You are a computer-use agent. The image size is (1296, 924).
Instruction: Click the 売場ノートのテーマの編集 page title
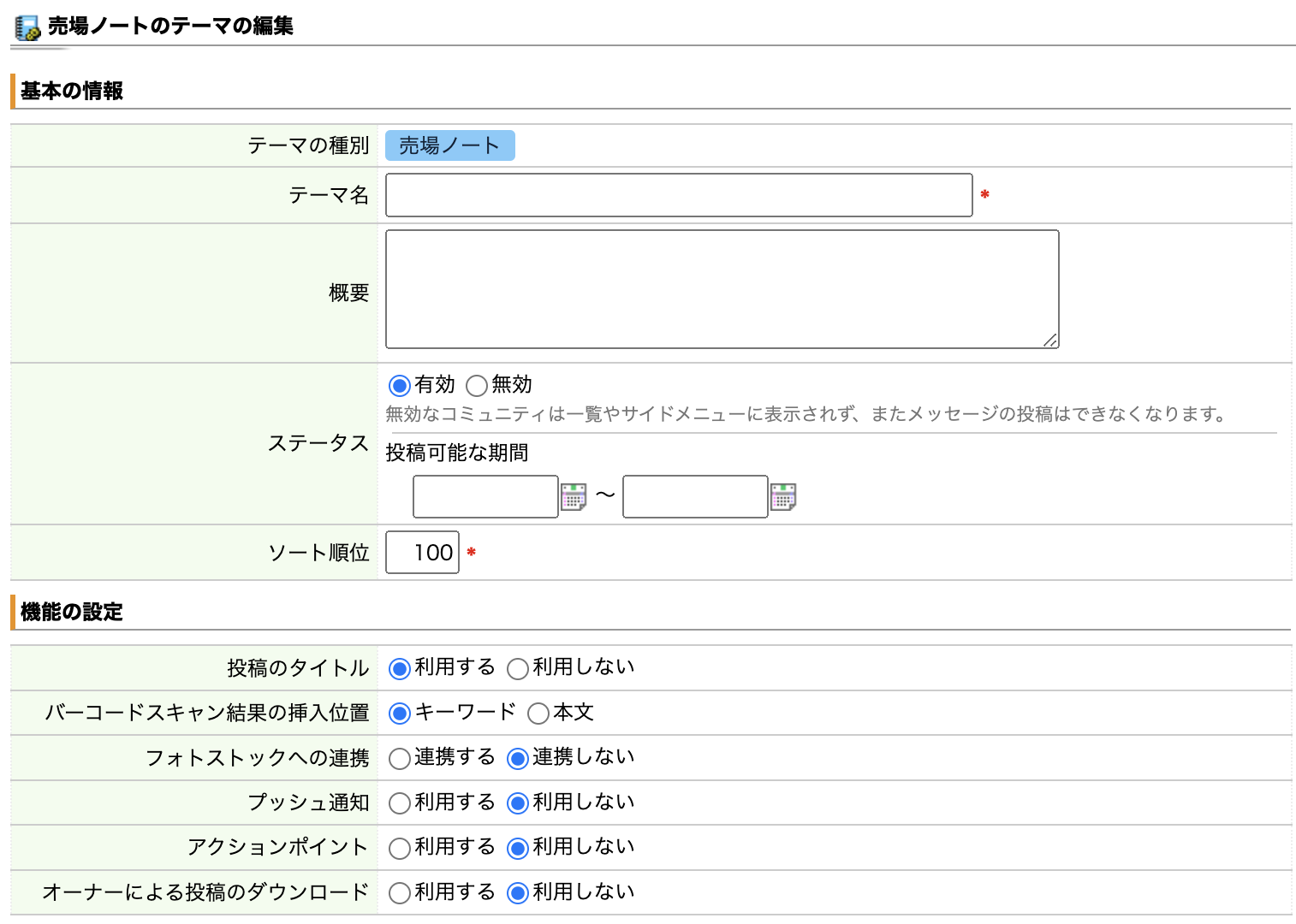(170, 27)
